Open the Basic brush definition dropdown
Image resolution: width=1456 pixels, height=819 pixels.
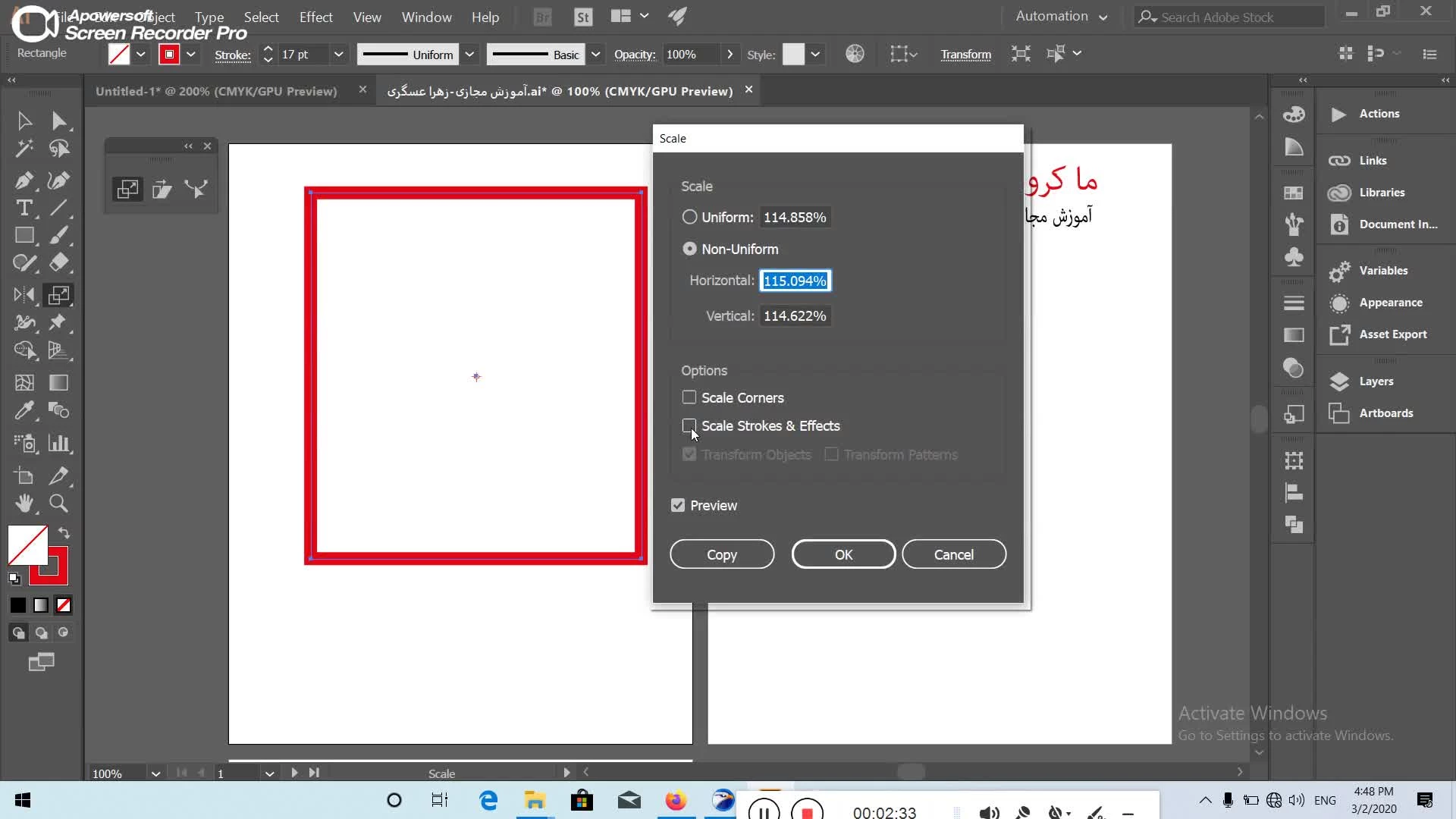coord(595,55)
